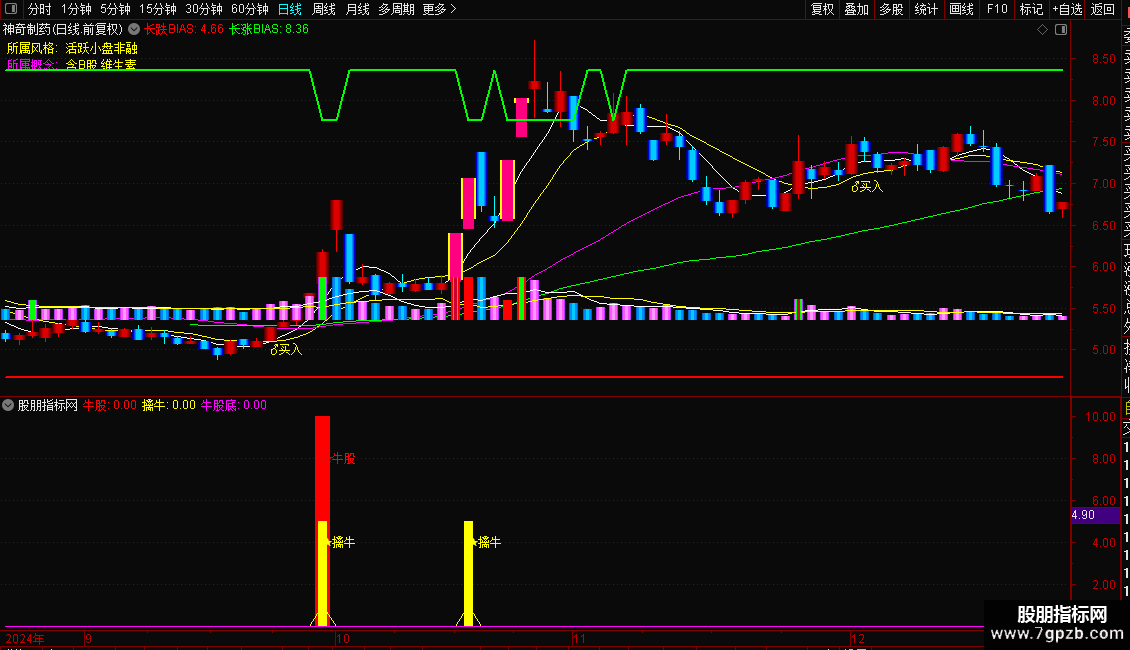Click the red 牛股 signal bar label

click(x=343, y=458)
